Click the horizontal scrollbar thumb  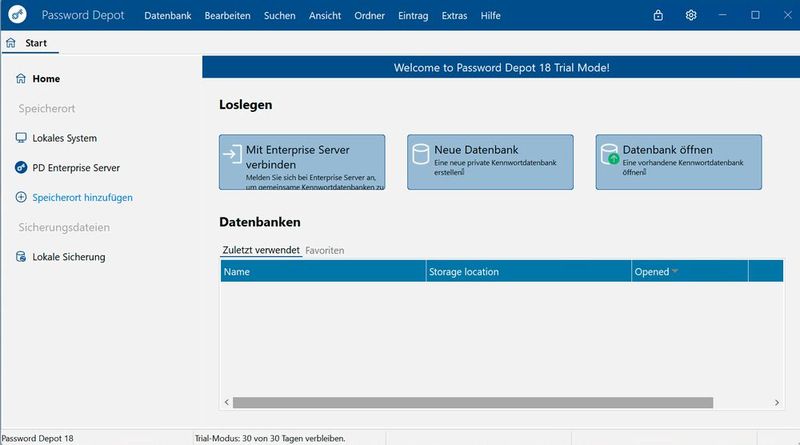[473, 403]
